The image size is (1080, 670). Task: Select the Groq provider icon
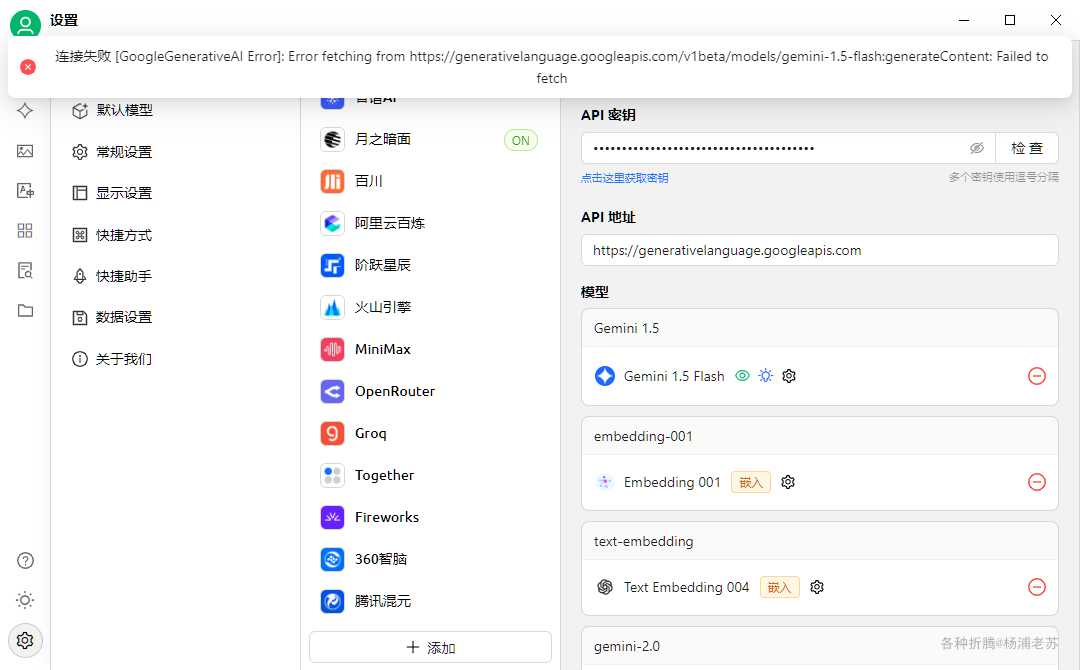(x=333, y=434)
